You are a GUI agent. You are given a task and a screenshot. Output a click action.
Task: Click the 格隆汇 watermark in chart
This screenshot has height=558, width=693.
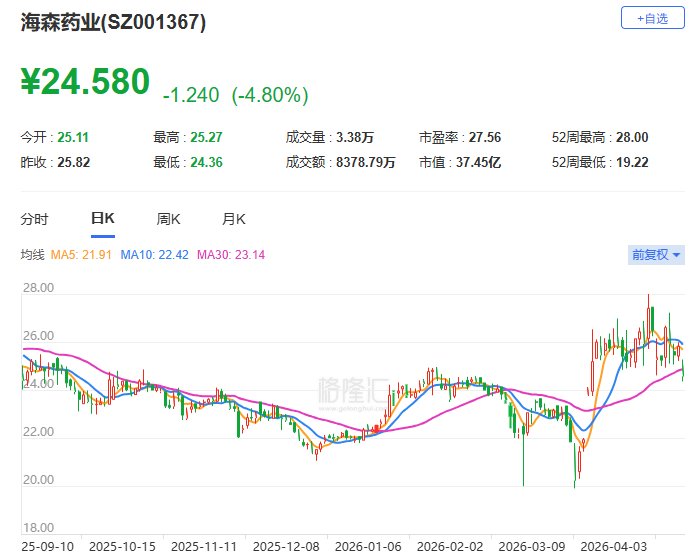[x=353, y=390]
